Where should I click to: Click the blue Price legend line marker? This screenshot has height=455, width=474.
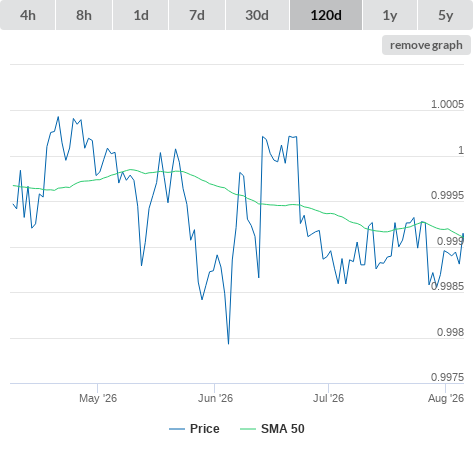coord(177,429)
